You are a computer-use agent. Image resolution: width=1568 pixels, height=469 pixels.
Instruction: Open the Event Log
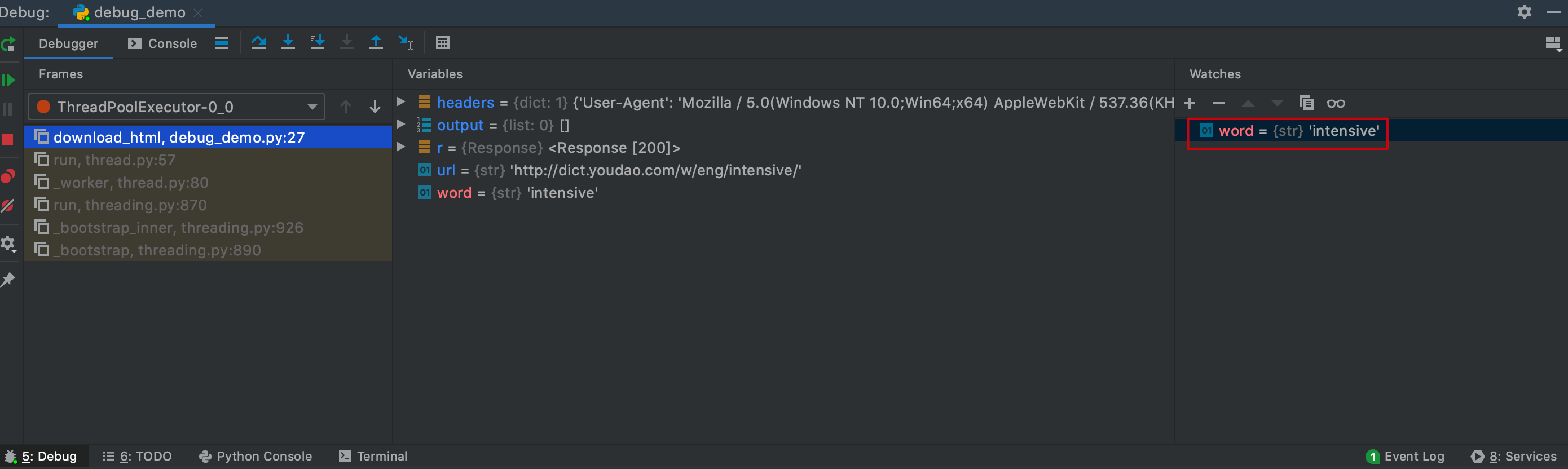click(1405, 456)
